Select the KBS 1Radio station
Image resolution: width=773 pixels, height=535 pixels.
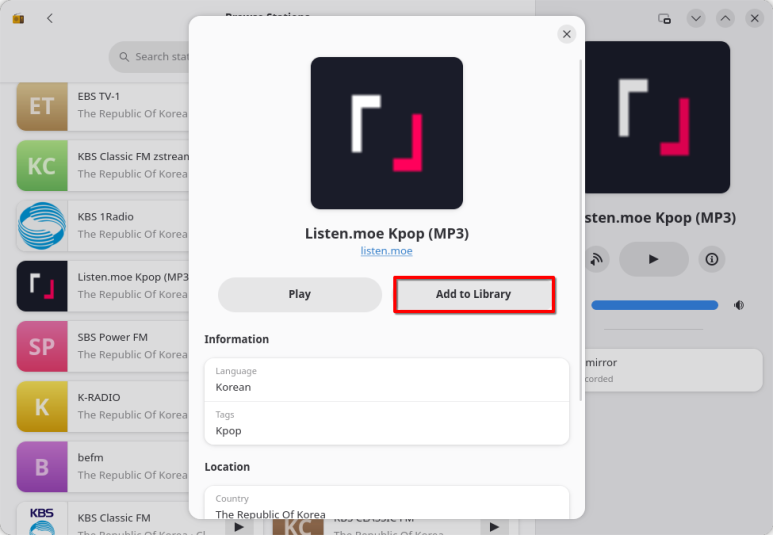click(x=103, y=226)
